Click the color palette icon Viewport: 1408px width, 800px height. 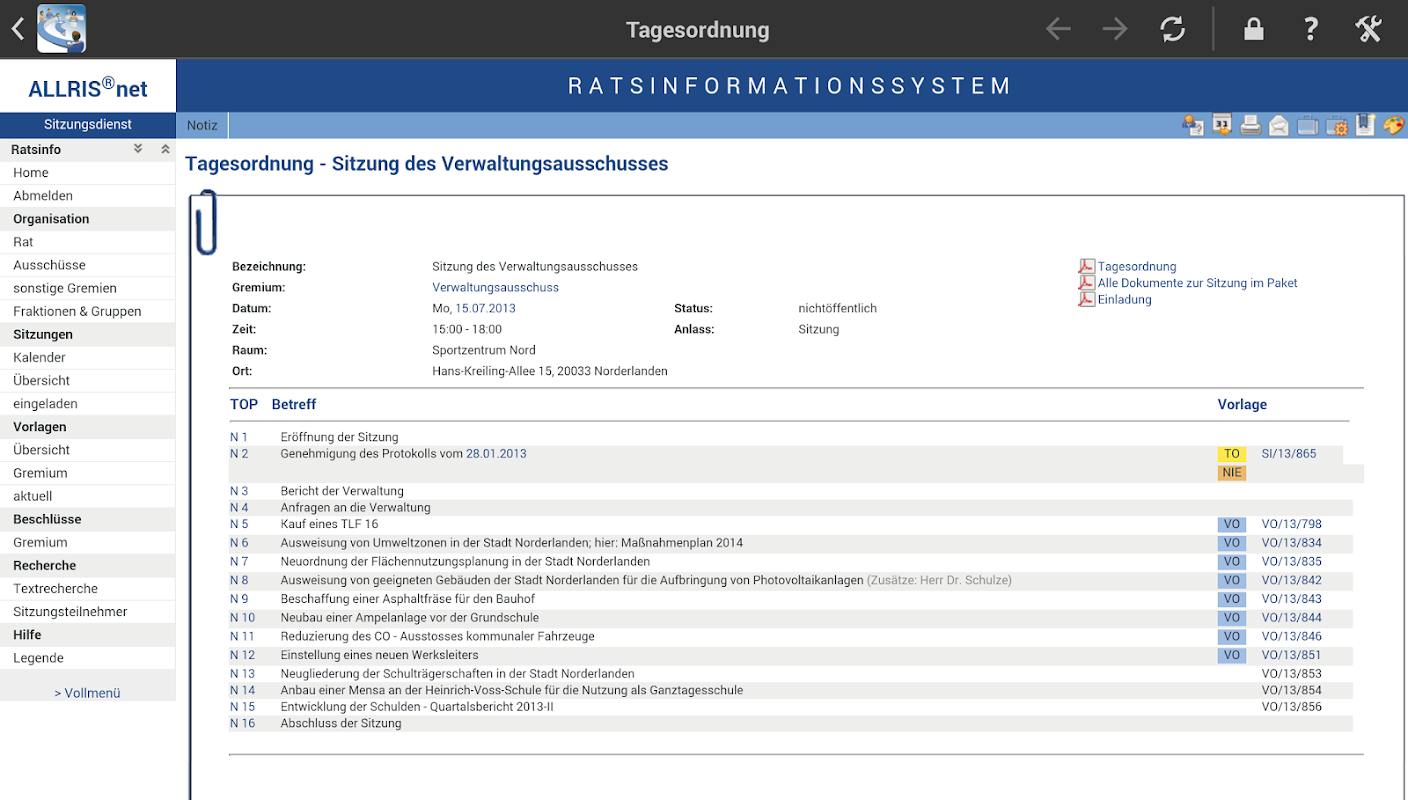click(x=1394, y=125)
